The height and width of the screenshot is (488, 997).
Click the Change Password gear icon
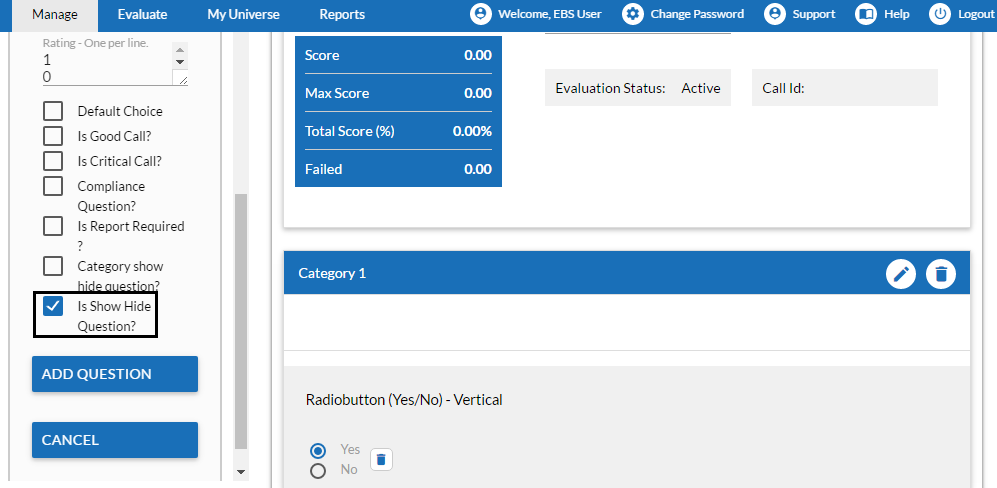[632, 14]
